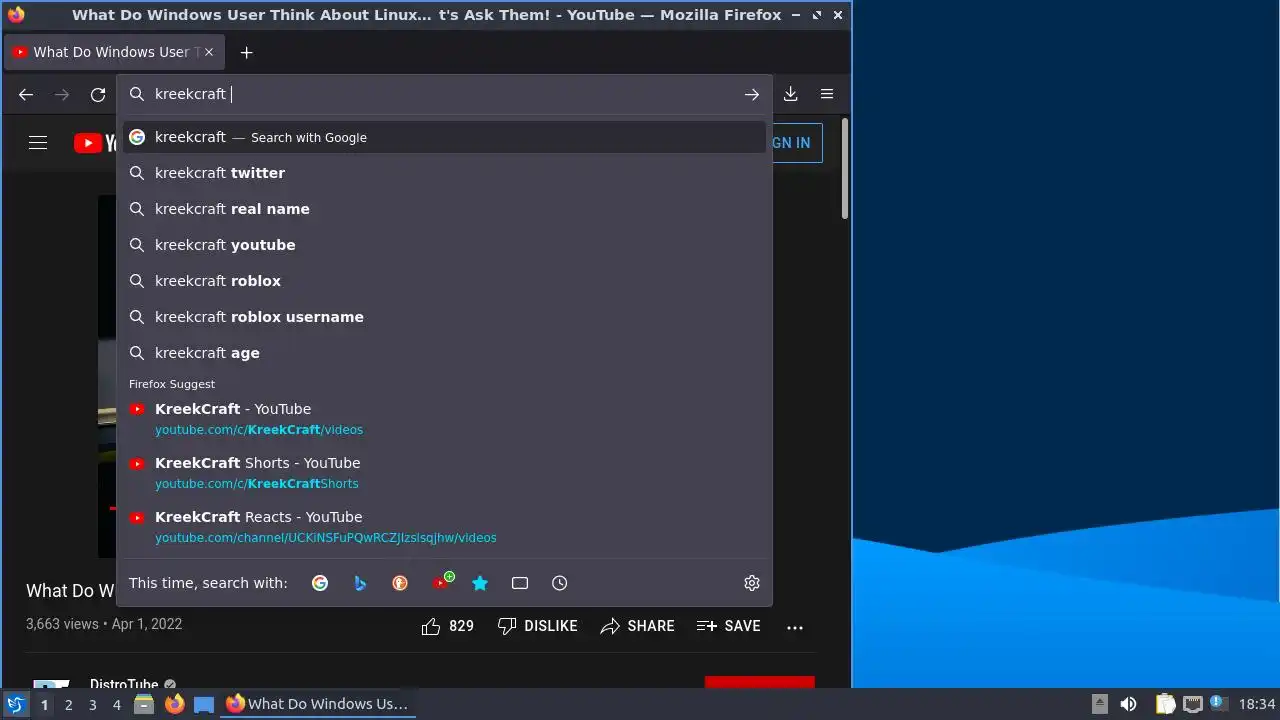This screenshot has height=720, width=1280.
Task: Choose 'kreekcraft roblox username' suggestion
Action: click(444, 317)
